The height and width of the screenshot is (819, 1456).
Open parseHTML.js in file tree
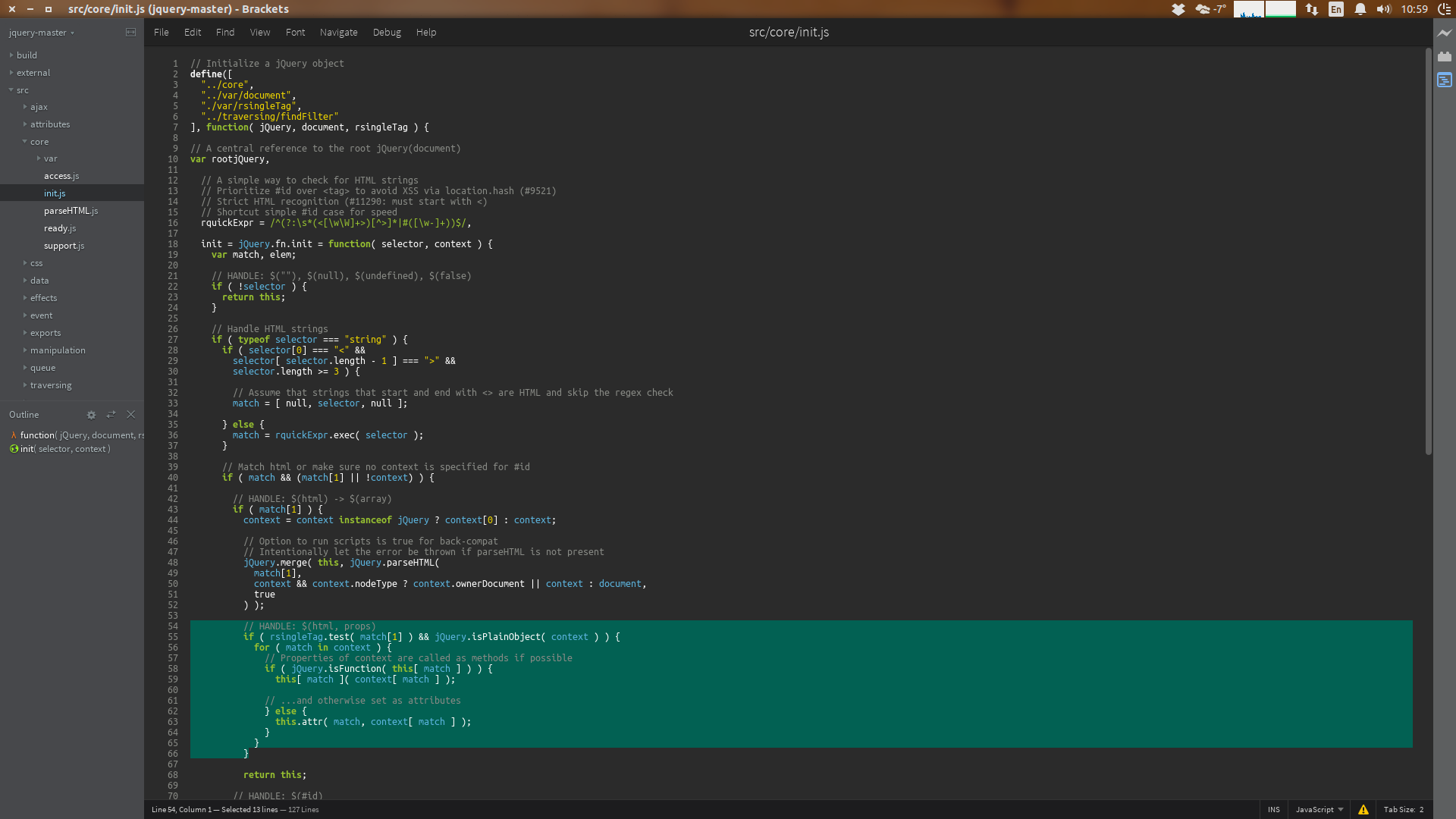coord(71,211)
